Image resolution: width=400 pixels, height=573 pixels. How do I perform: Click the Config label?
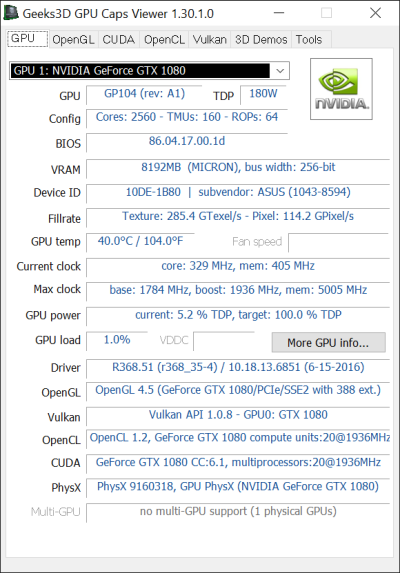pyautogui.click(x=65, y=119)
